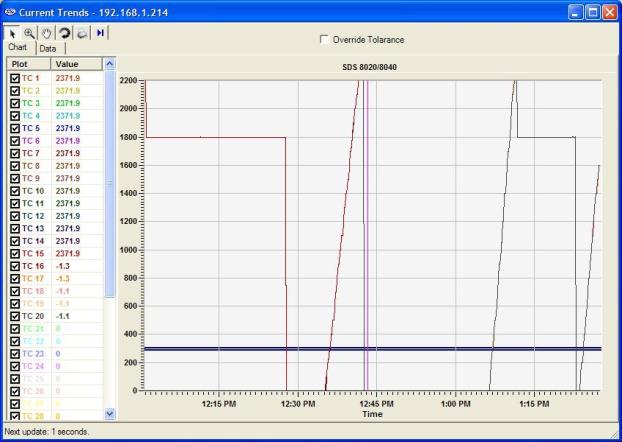Screen dimensions: 622x442
Task: Activate the zoom magnifier tool
Action: coord(29,33)
